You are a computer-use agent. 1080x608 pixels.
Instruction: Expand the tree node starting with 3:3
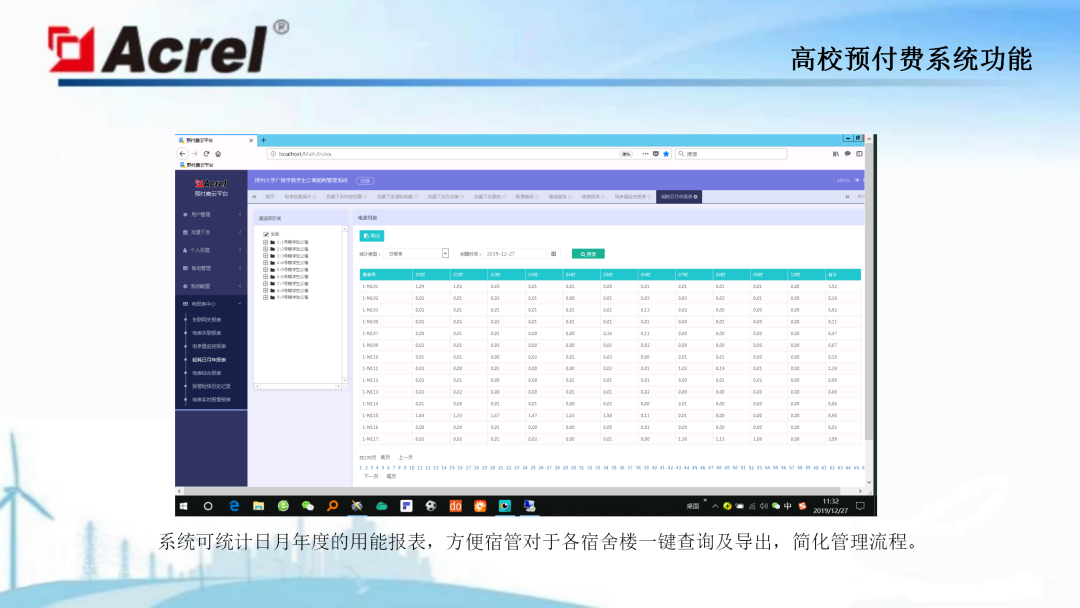pyautogui.click(x=265, y=256)
